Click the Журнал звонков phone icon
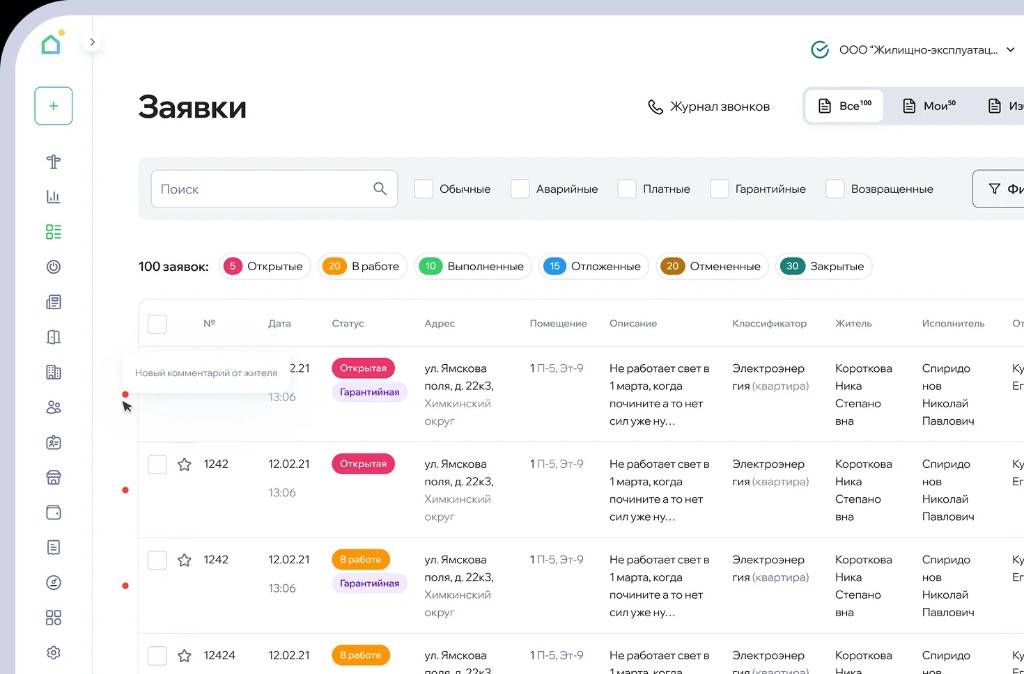The width and height of the screenshot is (1024, 674). (x=655, y=106)
